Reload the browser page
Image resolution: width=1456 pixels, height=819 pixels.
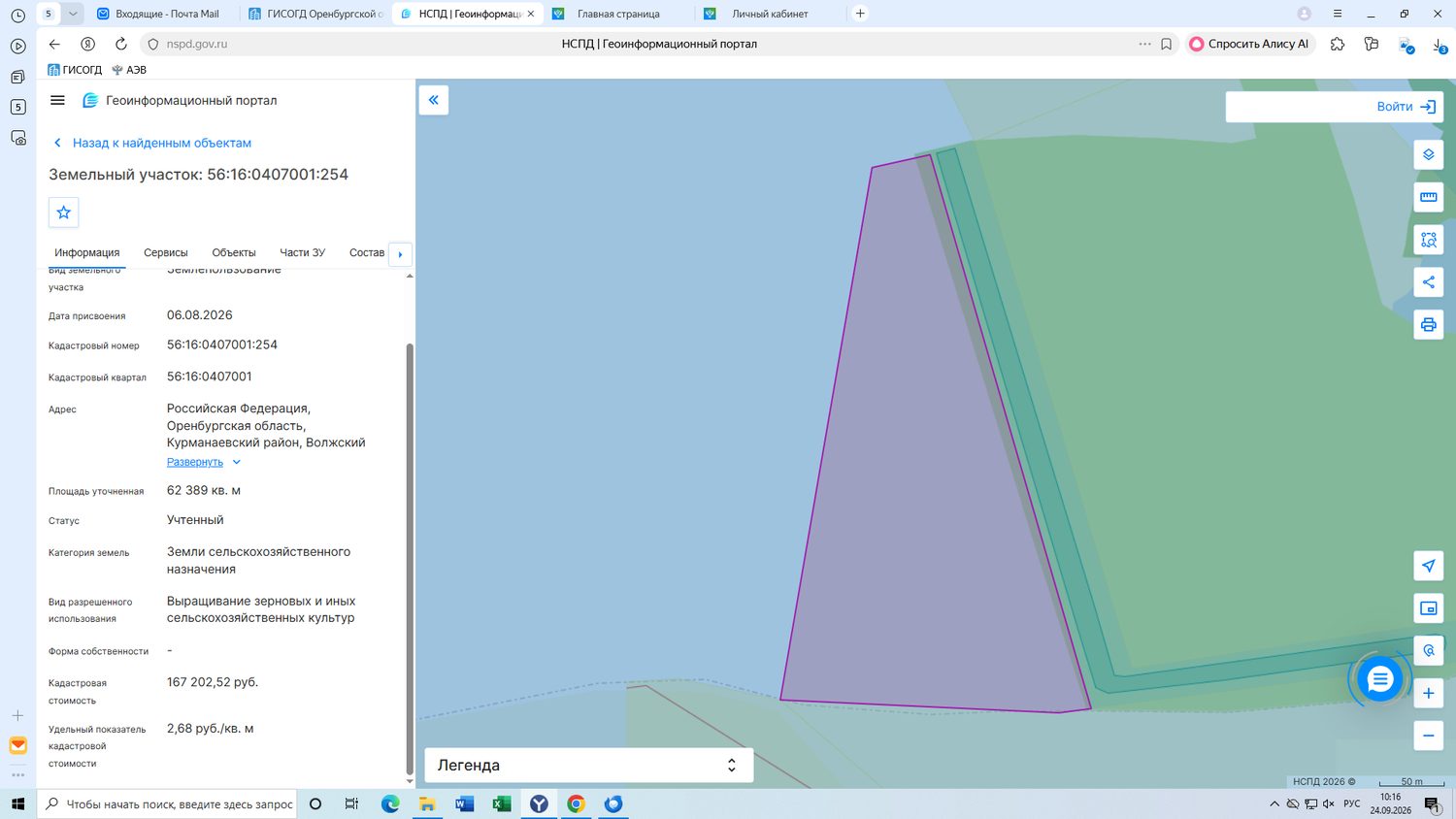(x=121, y=44)
